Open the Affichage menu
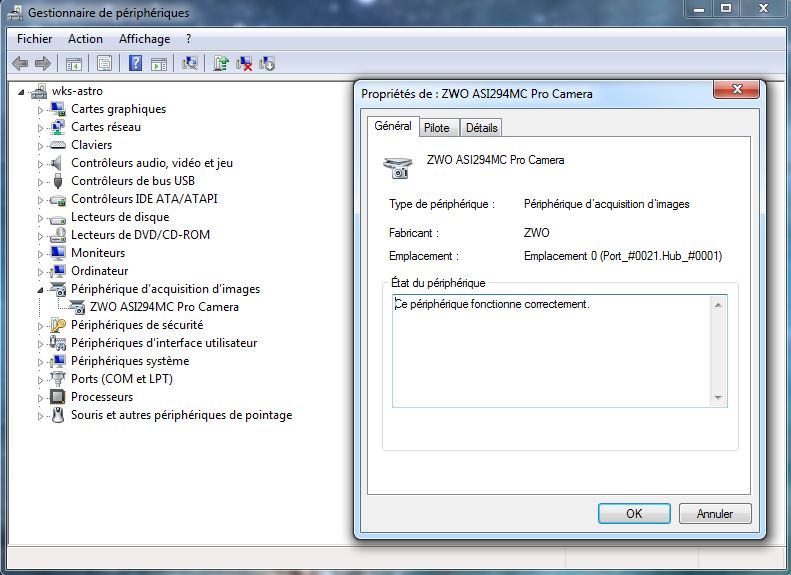Screen dimensions: 791x575 144,39
